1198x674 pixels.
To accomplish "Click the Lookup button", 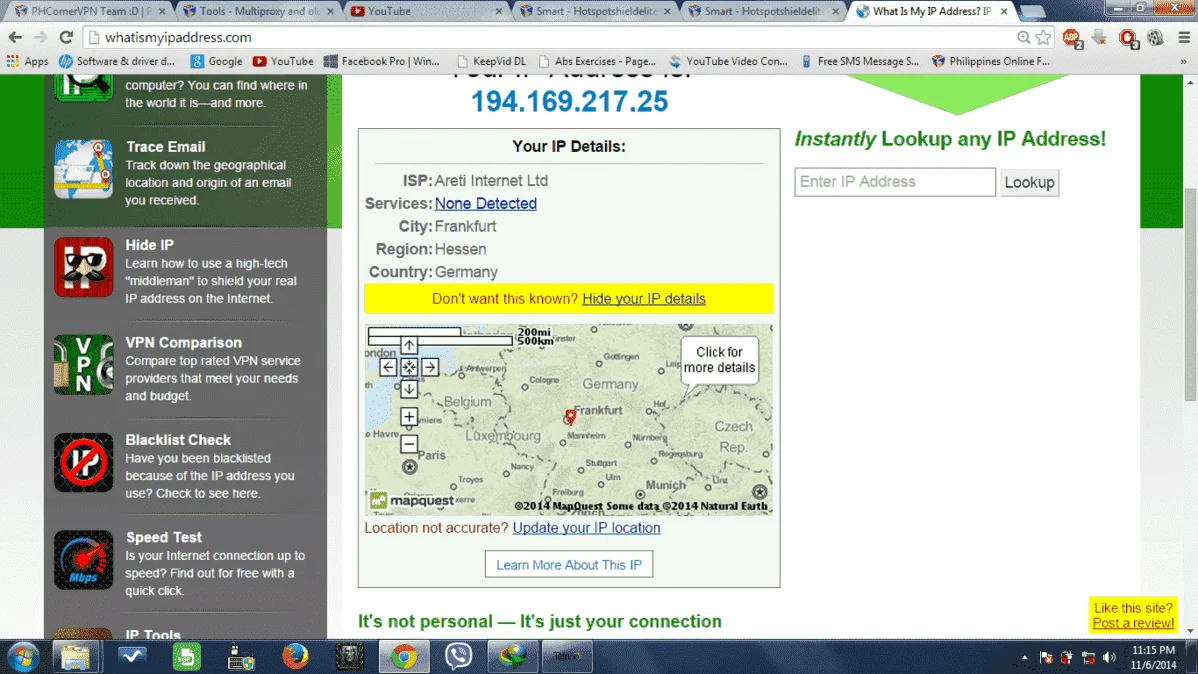I will pos(1029,183).
